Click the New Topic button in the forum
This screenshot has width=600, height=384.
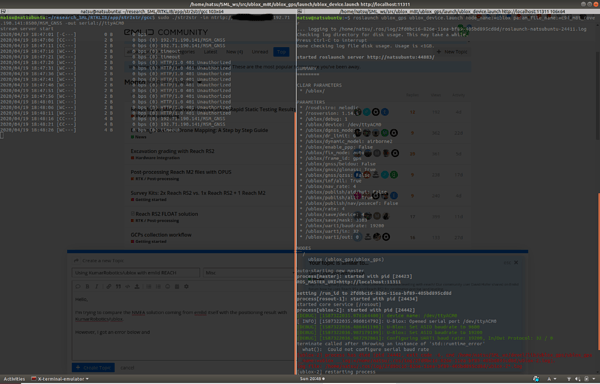point(452,52)
